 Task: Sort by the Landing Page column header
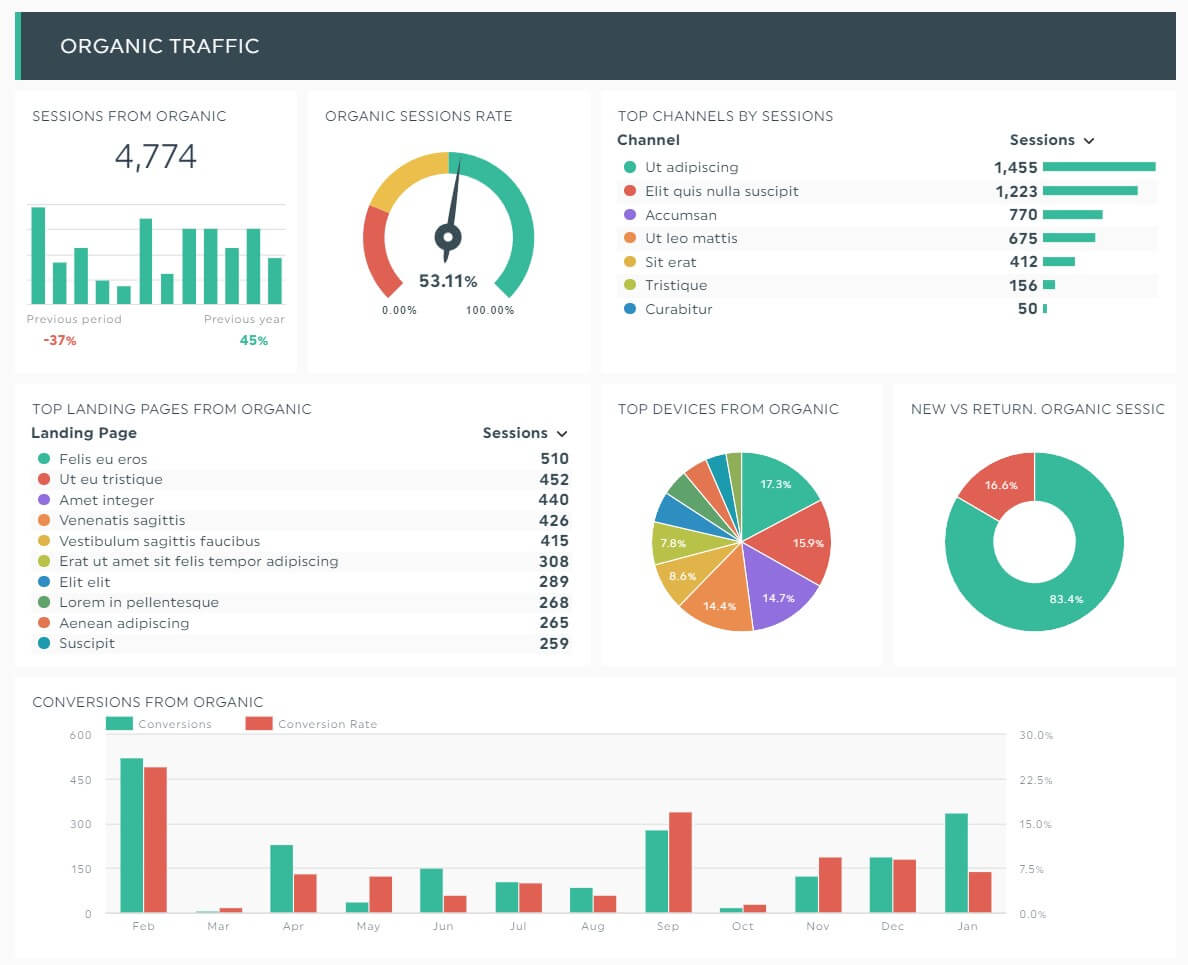[84, 433]
